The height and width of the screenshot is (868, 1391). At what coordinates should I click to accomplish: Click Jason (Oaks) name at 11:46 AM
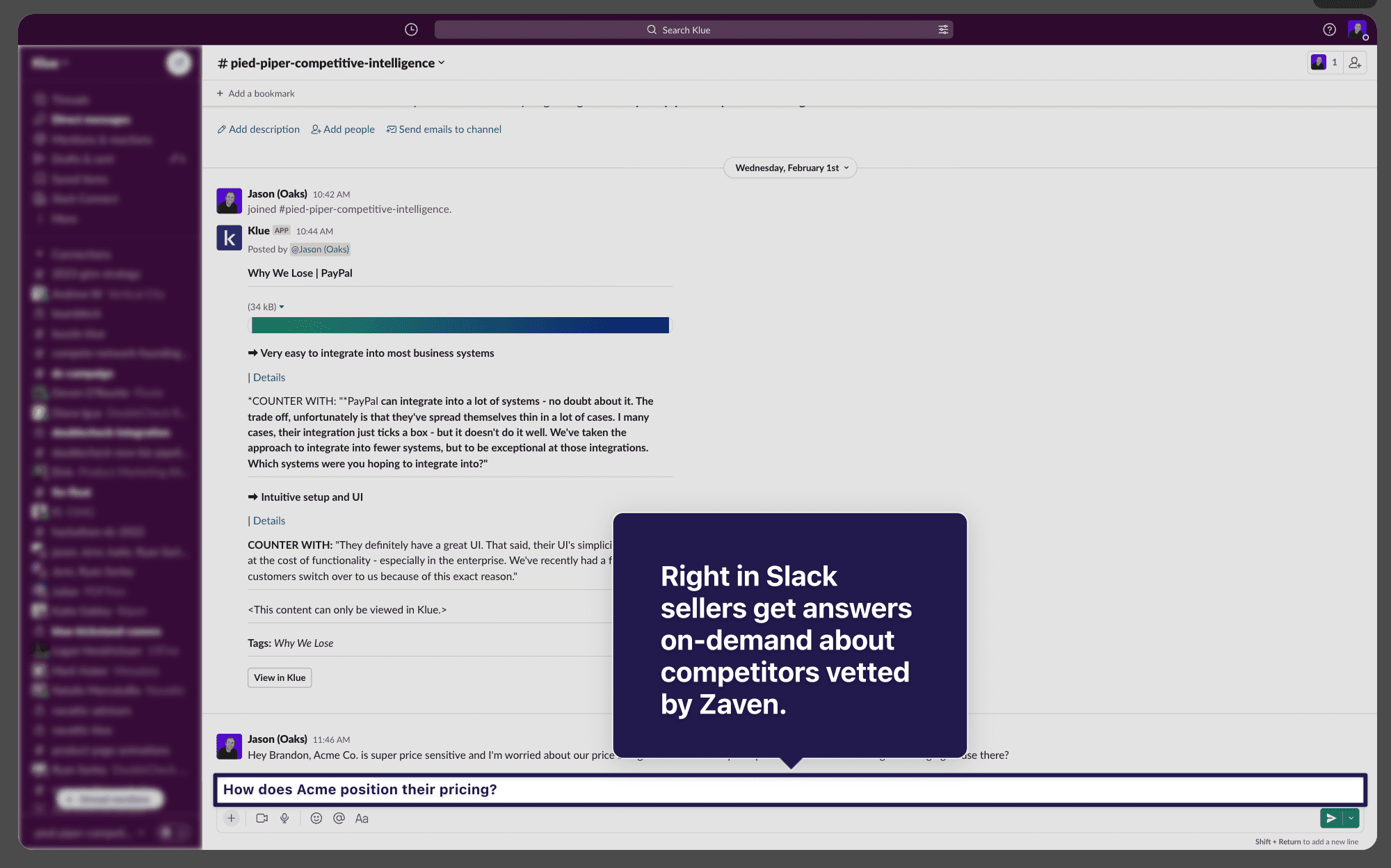point(277,739)
